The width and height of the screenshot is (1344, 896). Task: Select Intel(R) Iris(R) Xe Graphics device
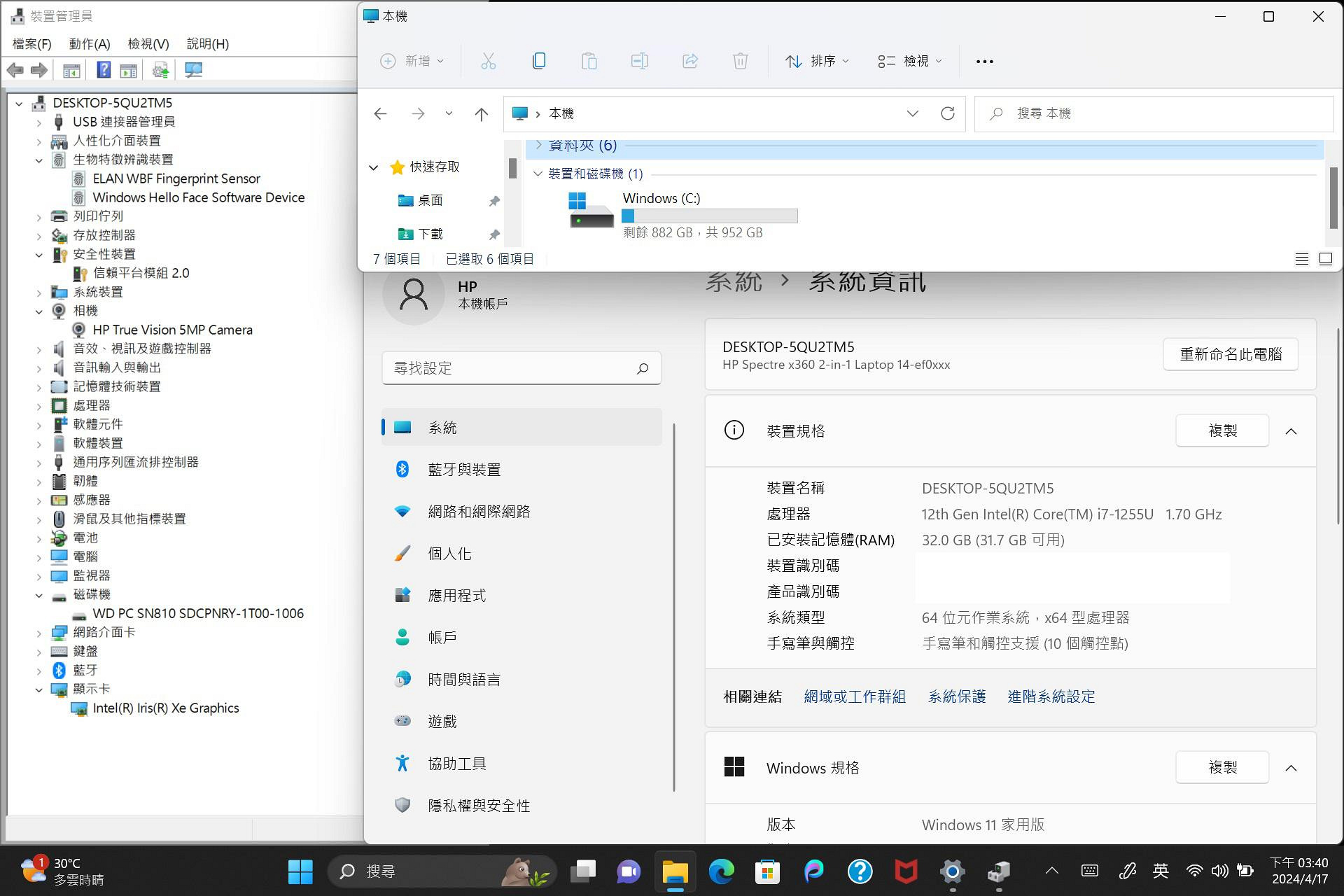click(166, 708)
